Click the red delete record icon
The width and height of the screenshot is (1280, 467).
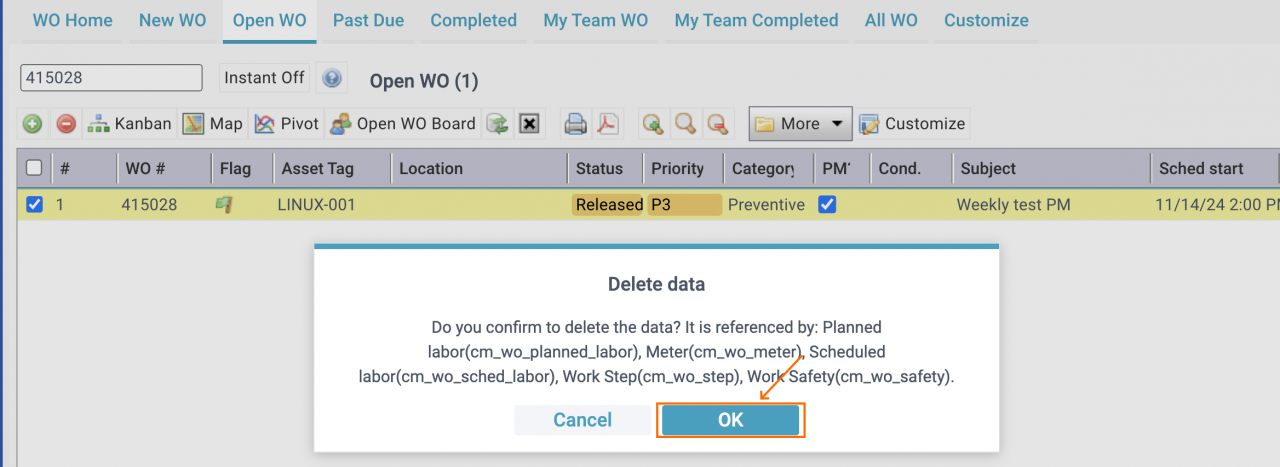coord(66,124)
